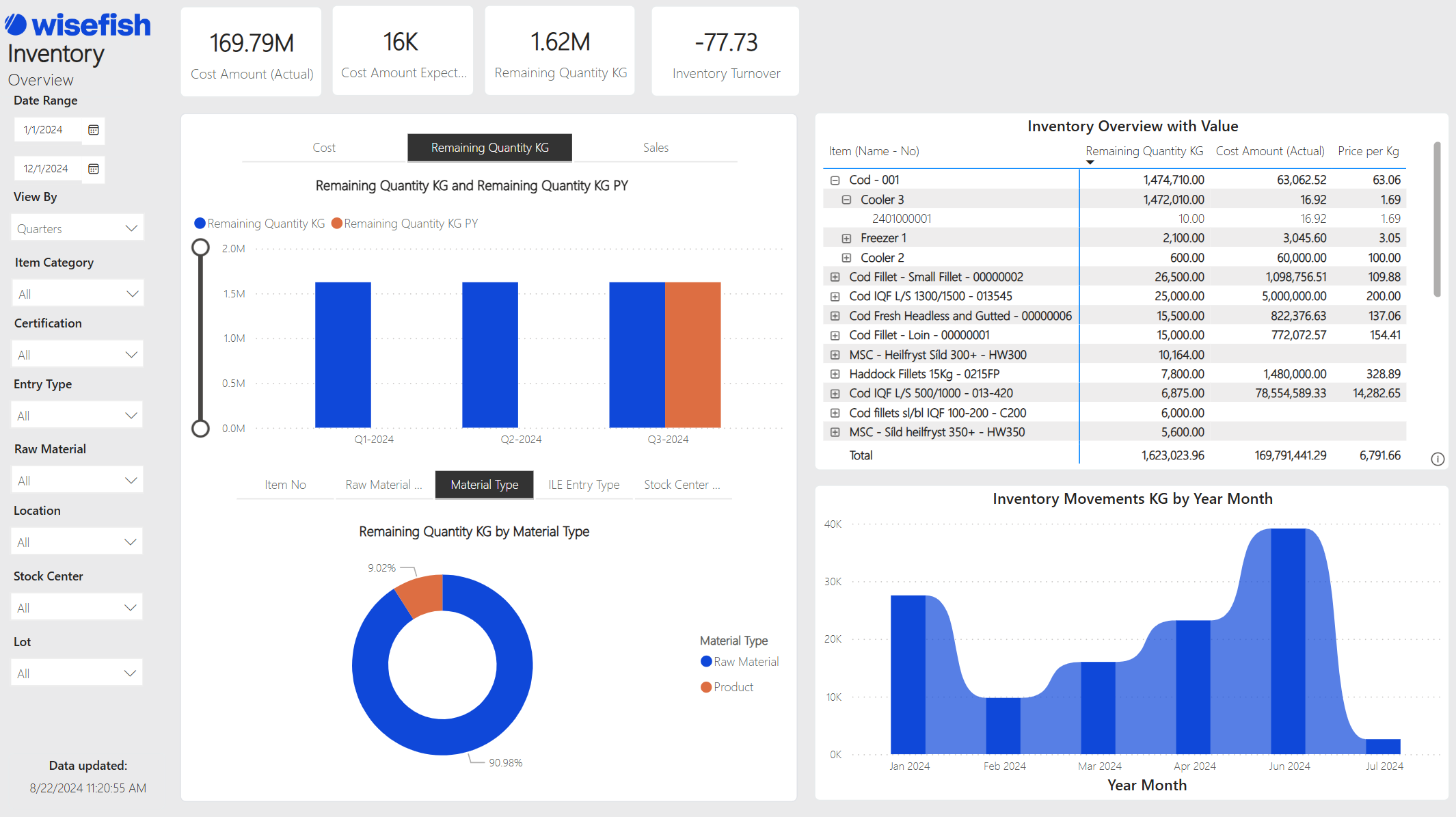Switch to the ILE Entry Type tab
Image resolution: width=1456 pixels, height=817 pixels.
[584, 485]
